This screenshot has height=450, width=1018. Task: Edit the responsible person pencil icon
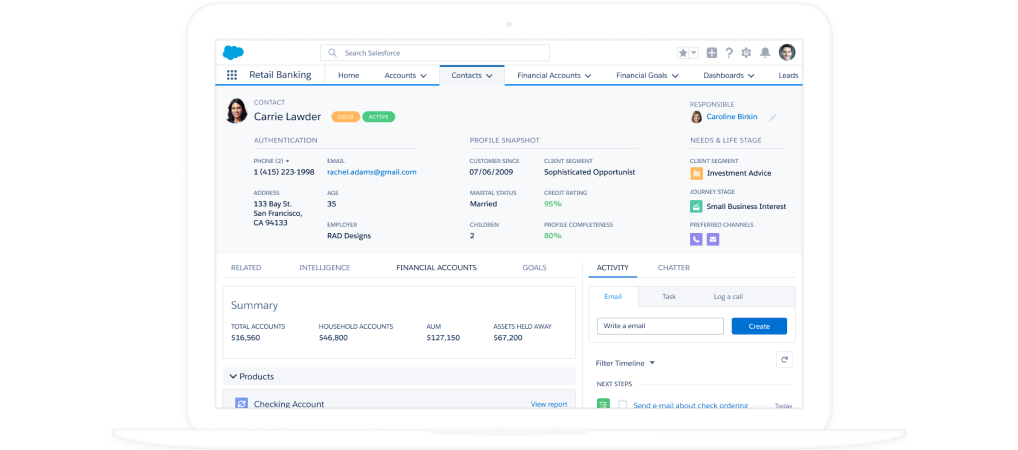click(772, 118)
